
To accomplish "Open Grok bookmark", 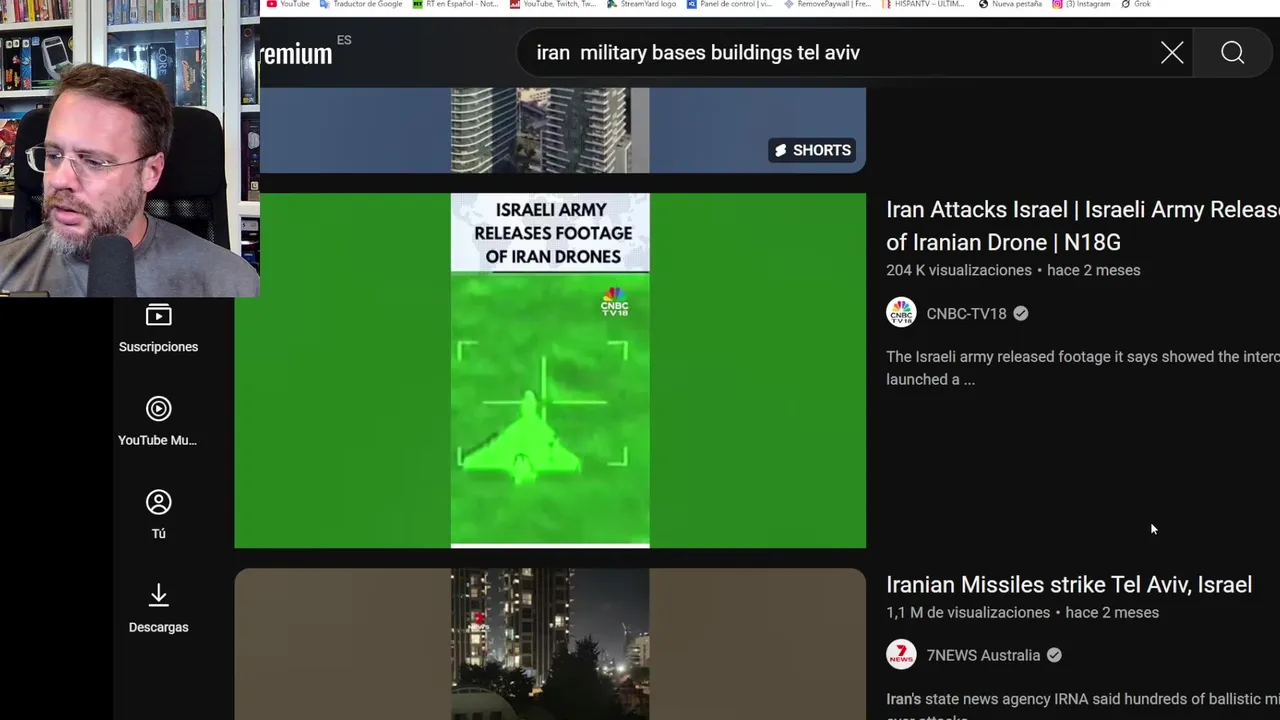I will tap(1136, 4).
